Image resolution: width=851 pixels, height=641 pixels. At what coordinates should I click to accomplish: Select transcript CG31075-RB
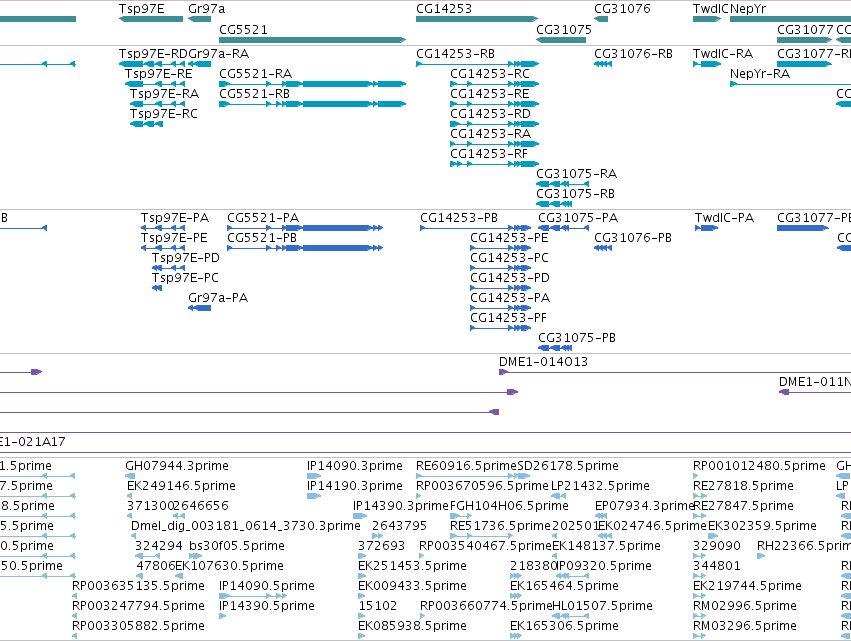pos(554,204)
